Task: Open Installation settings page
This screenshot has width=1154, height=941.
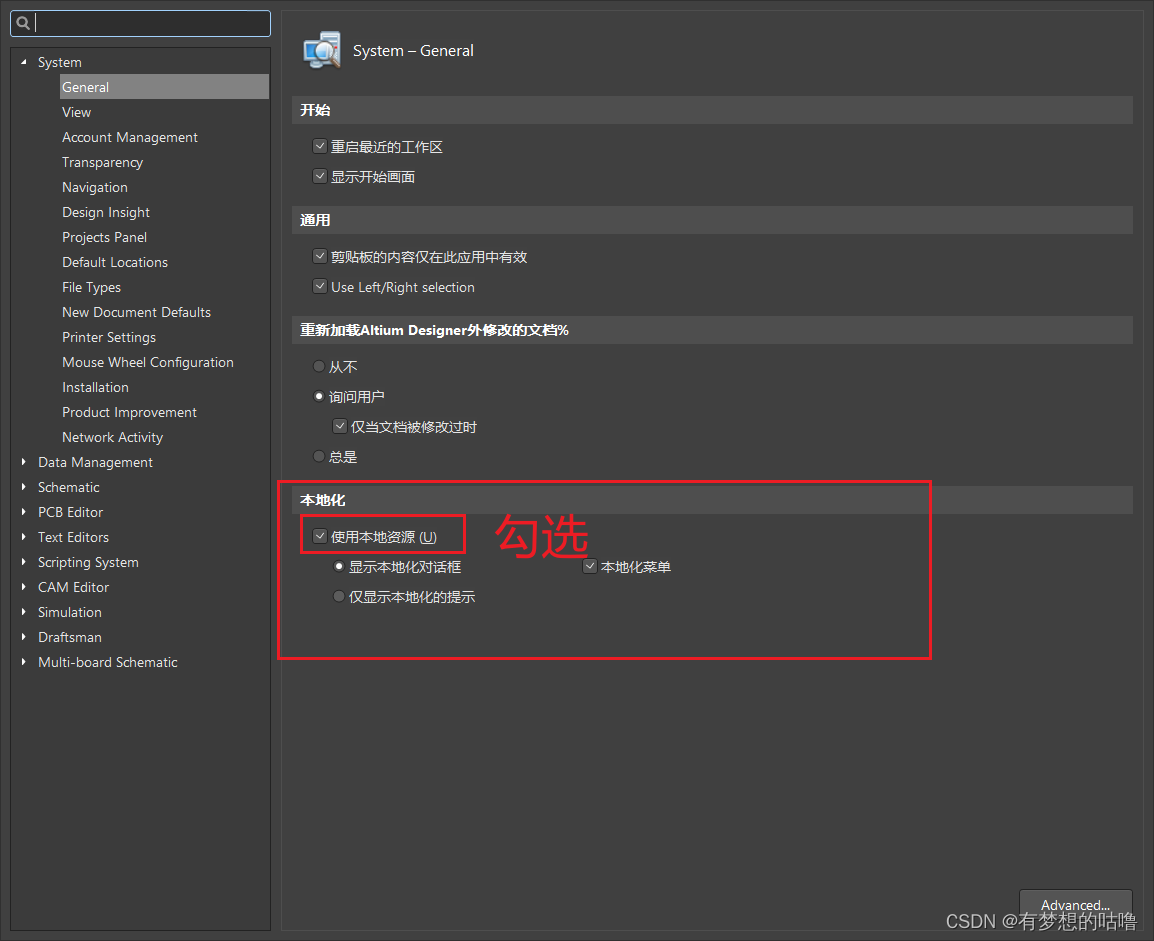Action: [95, 387]
